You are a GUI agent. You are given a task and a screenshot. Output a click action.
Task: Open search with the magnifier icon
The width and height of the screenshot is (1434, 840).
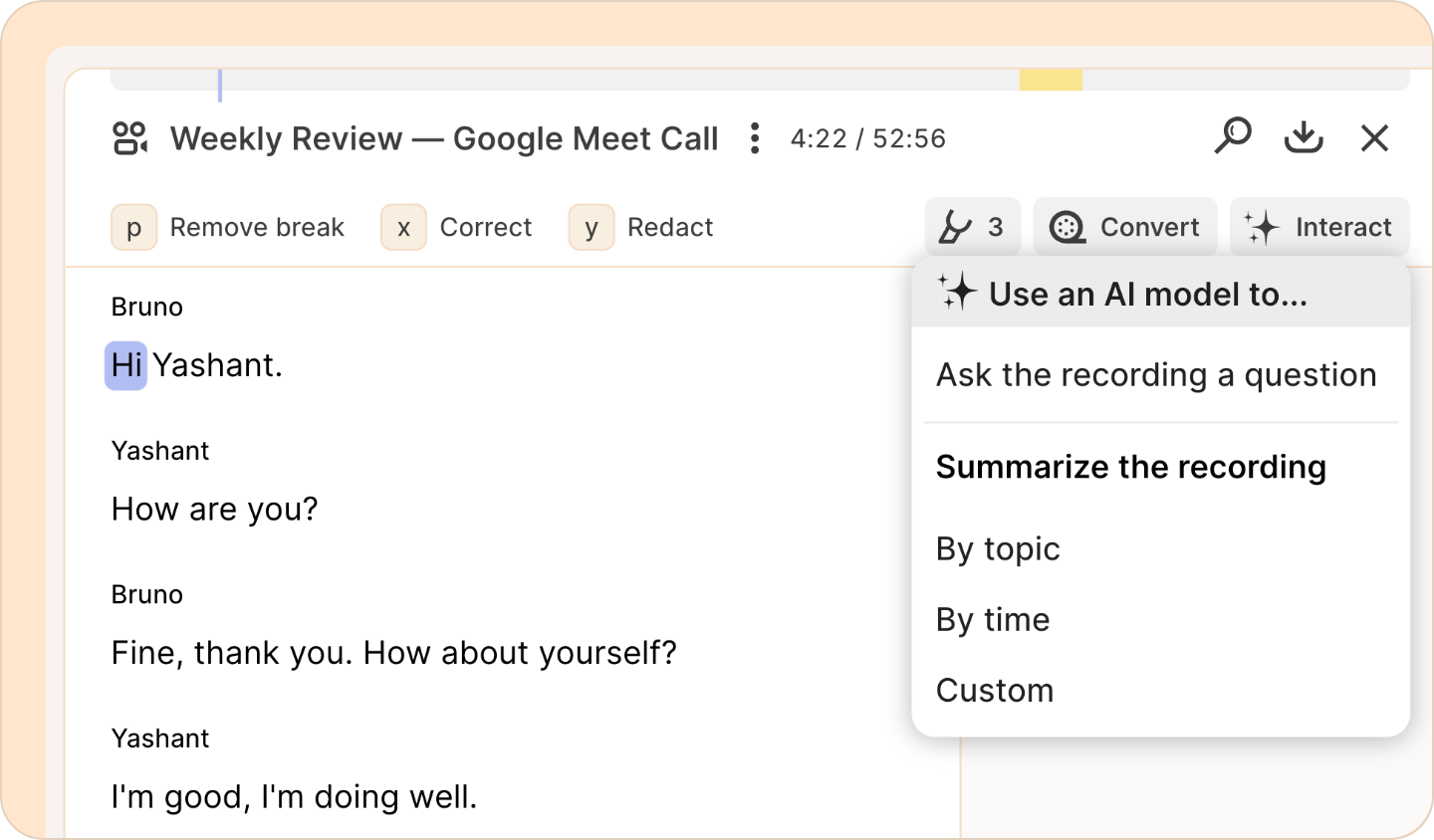click(x=1233, y=136)
